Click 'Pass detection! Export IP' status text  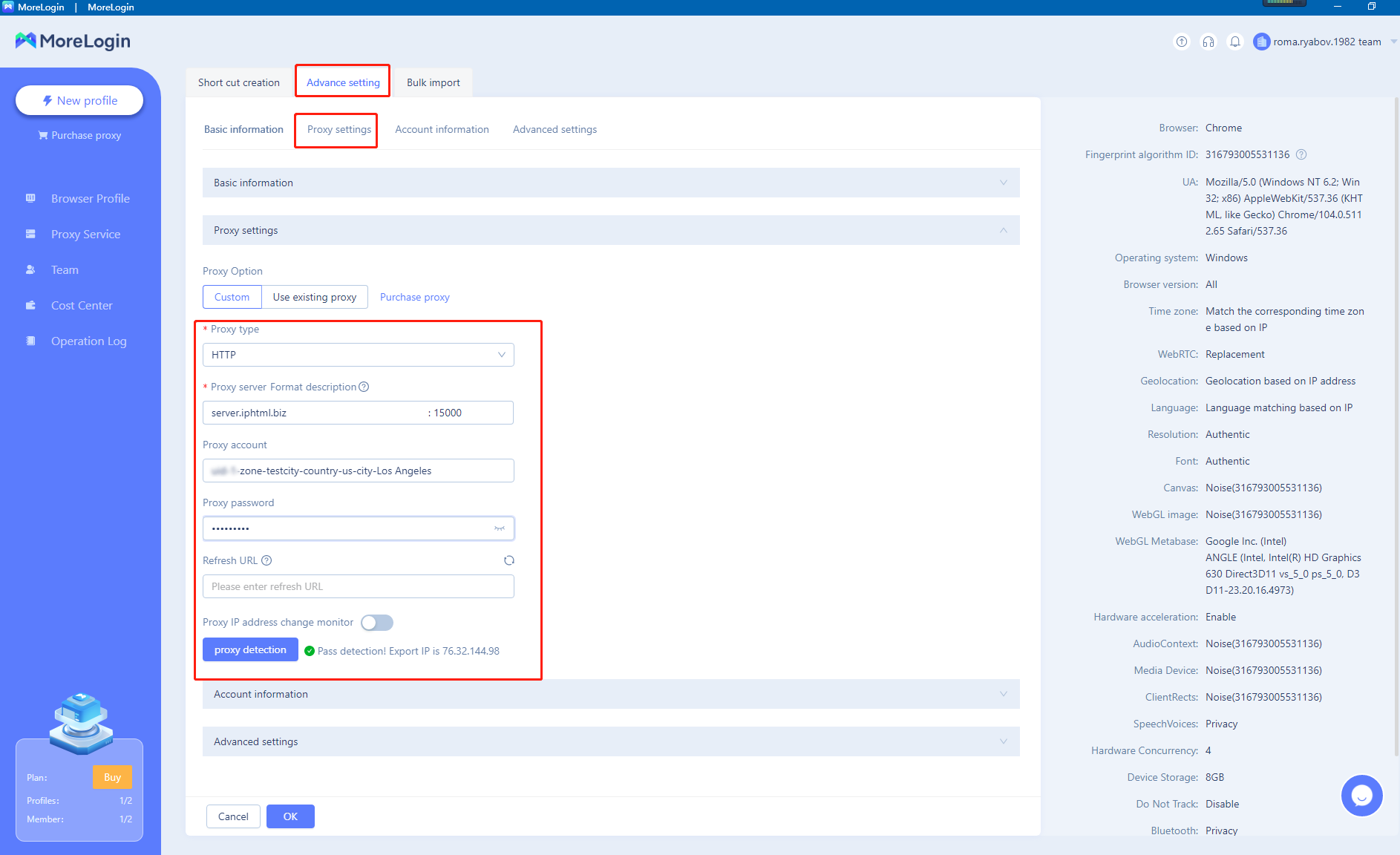click(408, 651)
